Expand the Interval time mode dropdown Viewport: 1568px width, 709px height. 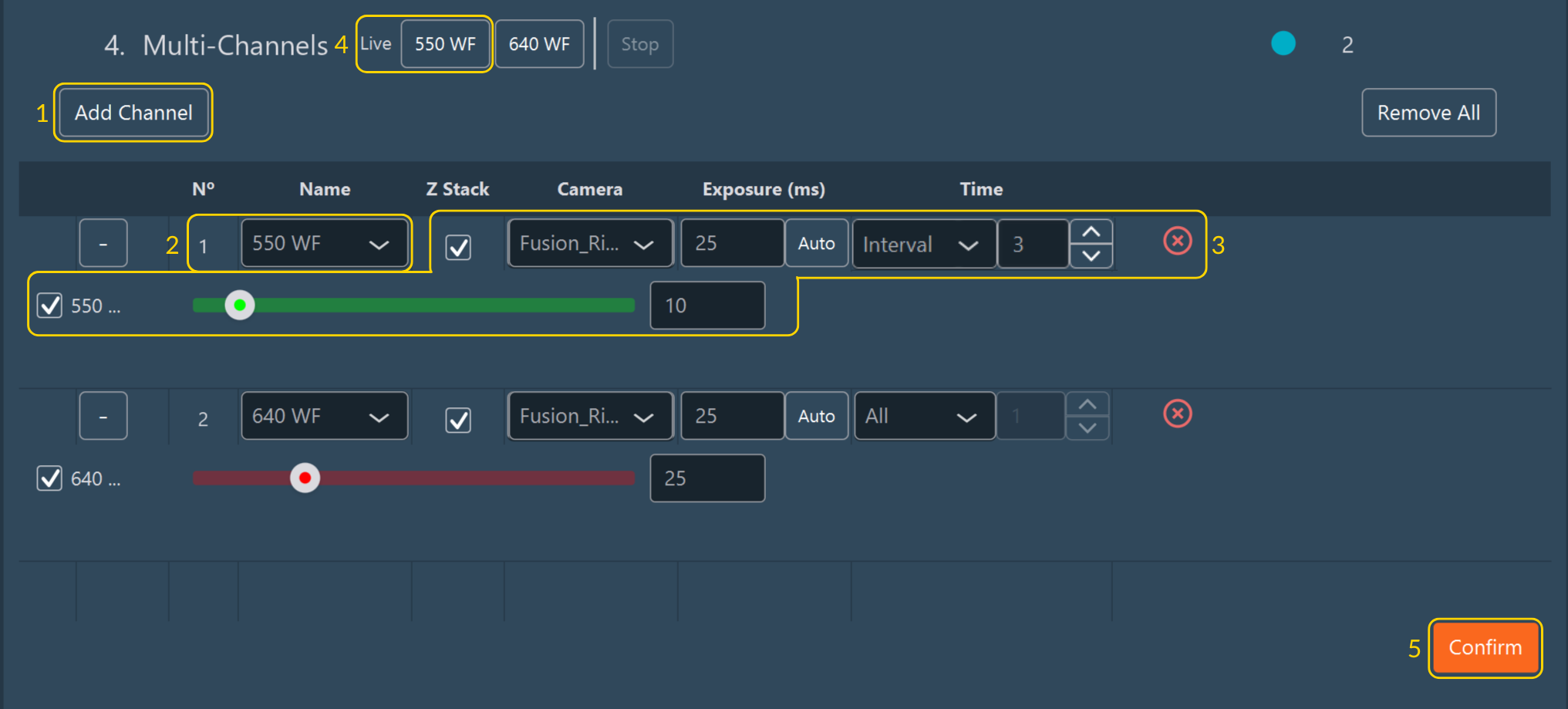[x=922, y=245]
